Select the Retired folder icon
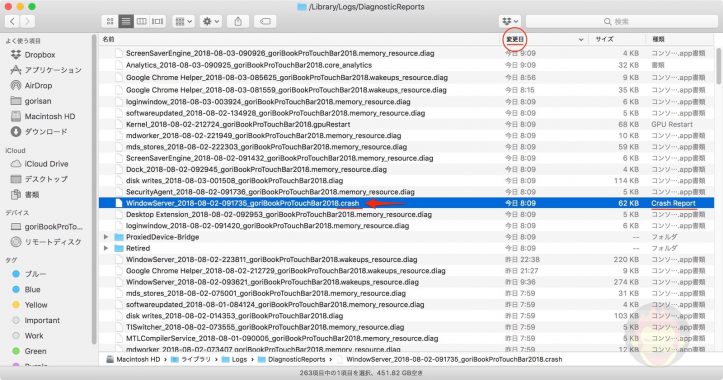This screenshot has height=380, width=723. click(119, 248)
